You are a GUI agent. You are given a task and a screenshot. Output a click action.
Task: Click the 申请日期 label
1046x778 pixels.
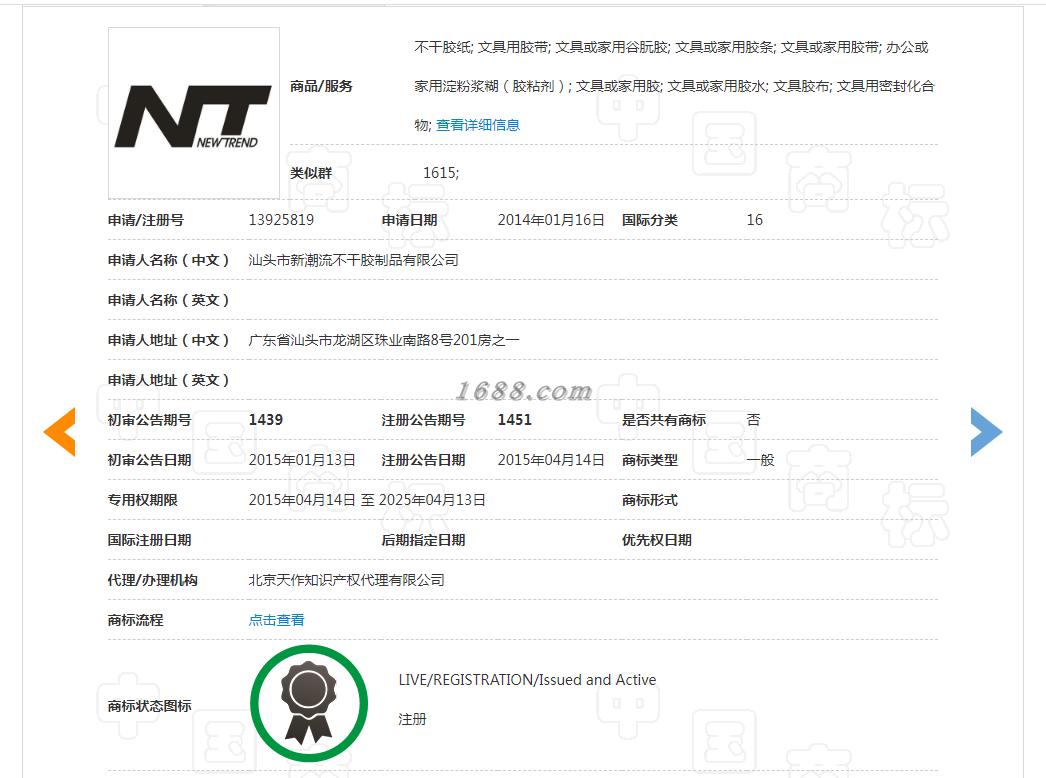pos(410,220)
